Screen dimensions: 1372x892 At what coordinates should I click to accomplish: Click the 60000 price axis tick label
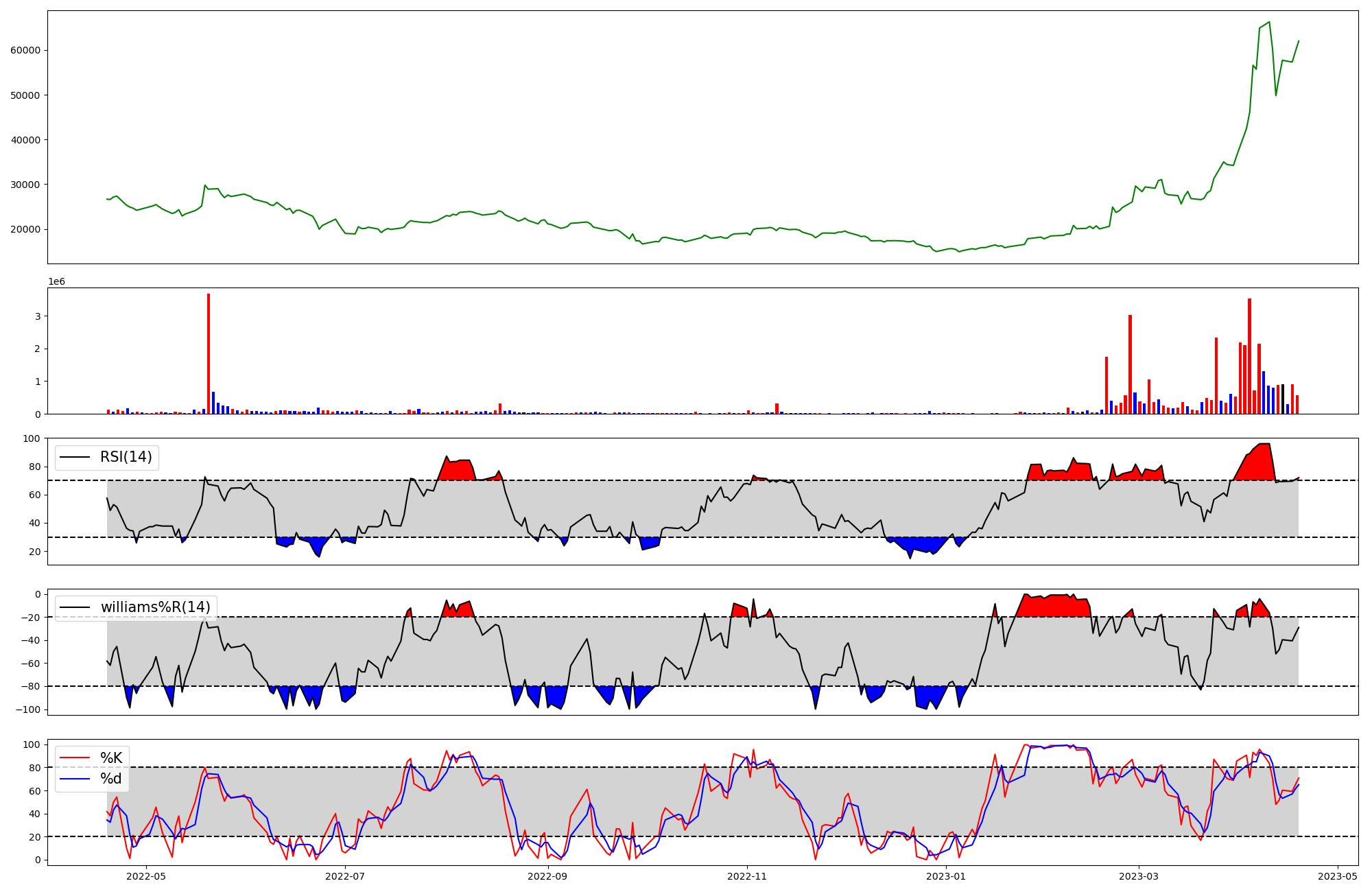(25, 50)
